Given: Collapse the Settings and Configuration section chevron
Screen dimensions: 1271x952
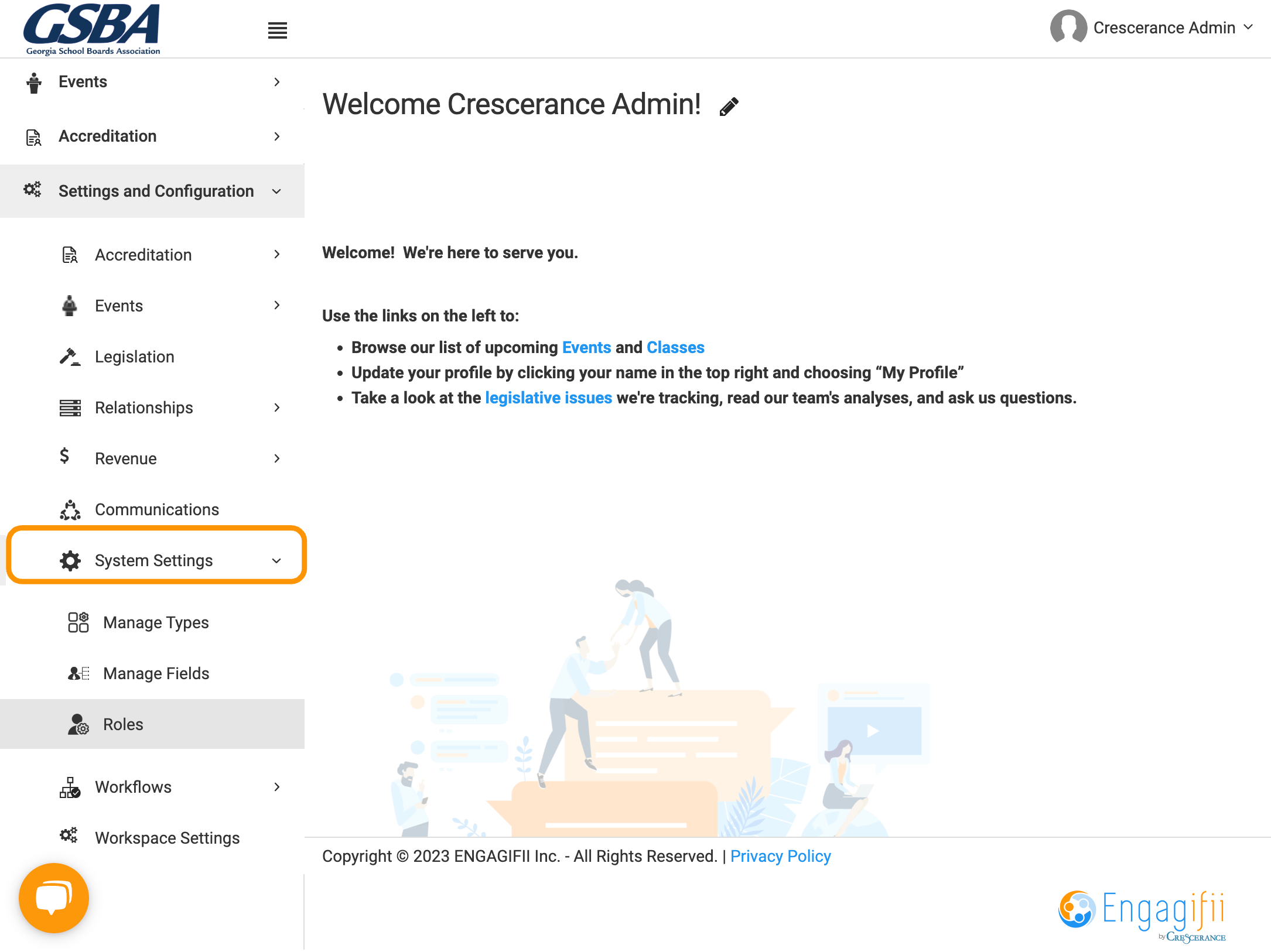Looking at the screenshot, I should 277,191.
